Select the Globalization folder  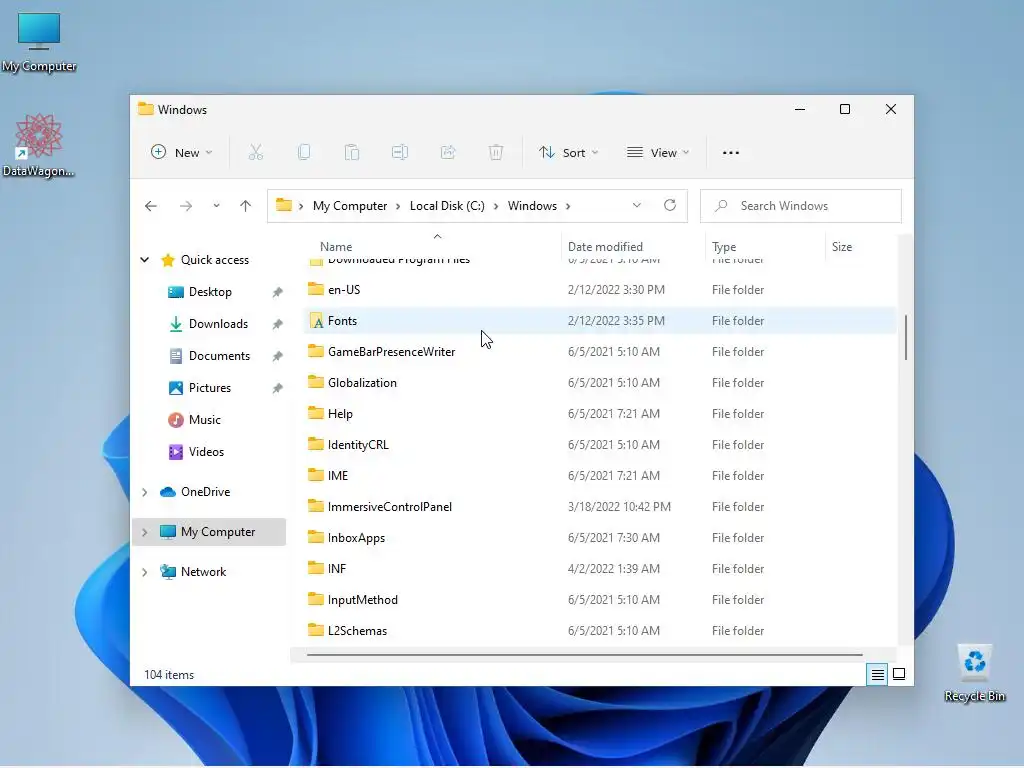point(600,383)
